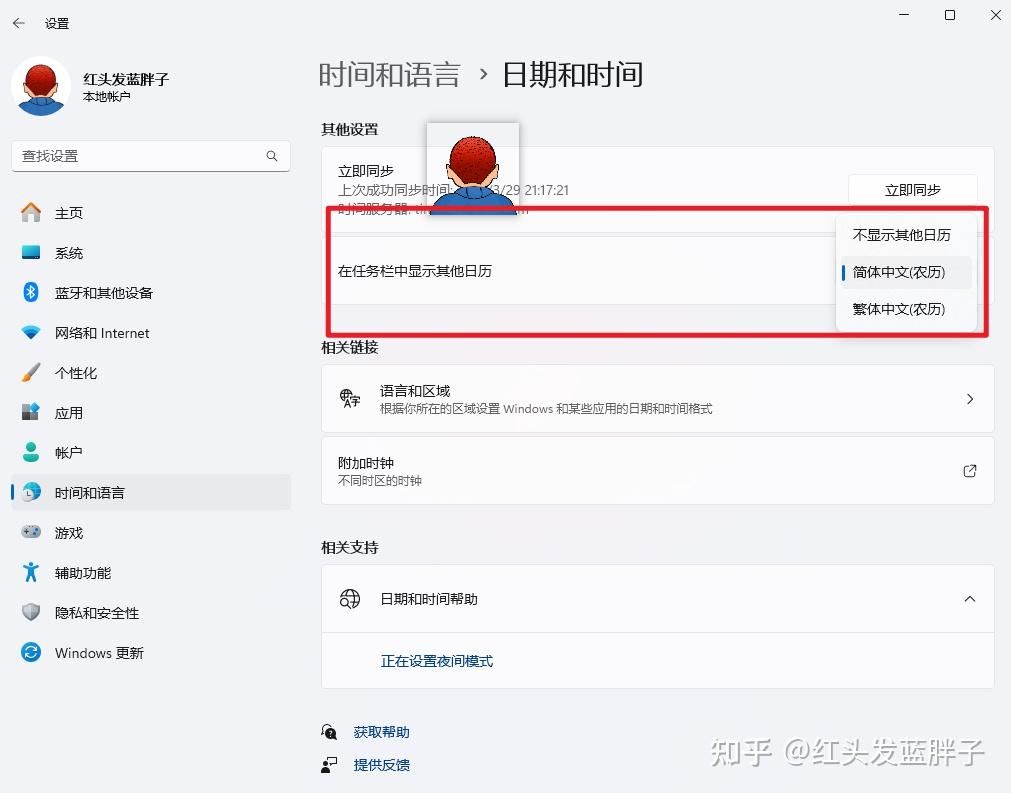Click the 获取帮助 headset icon

329,731
